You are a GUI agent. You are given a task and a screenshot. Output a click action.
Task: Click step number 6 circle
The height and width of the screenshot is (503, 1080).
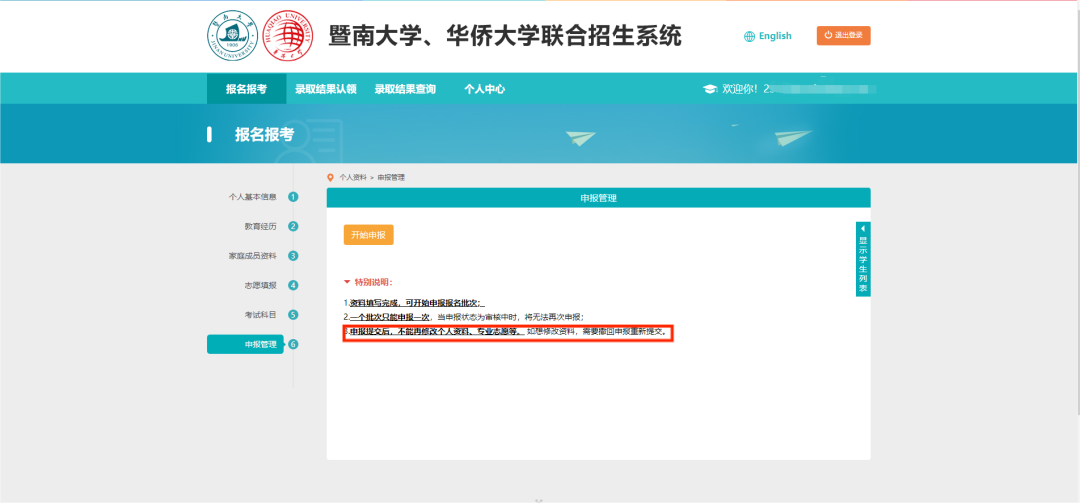(x=293, y=345)
